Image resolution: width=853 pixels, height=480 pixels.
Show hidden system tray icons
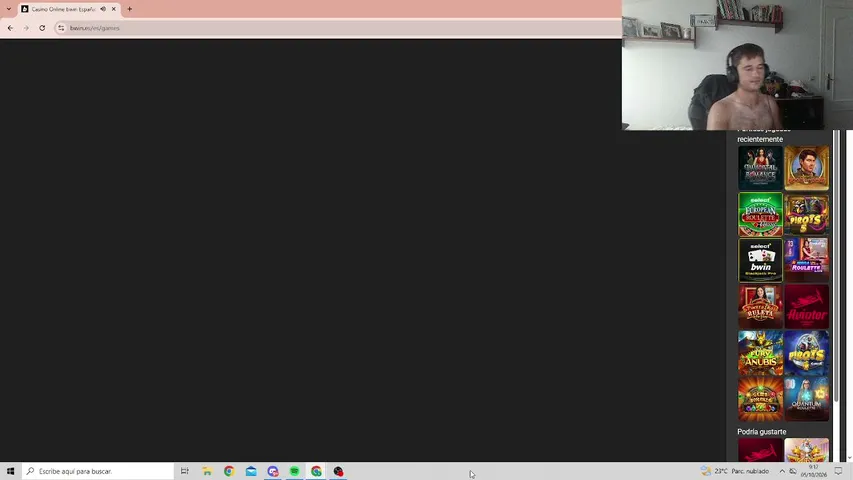coord(782,471)
